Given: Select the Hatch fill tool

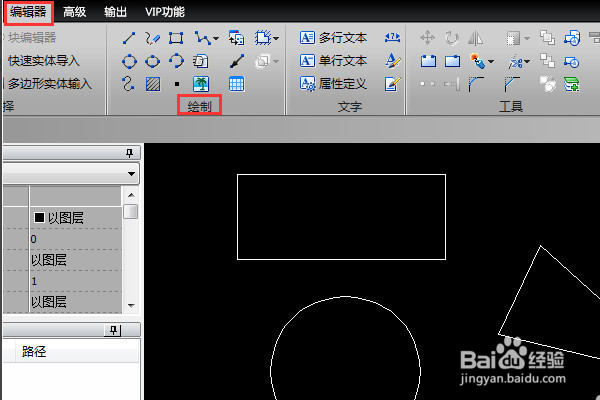Looking at the screenshot, I should point(153,84).
